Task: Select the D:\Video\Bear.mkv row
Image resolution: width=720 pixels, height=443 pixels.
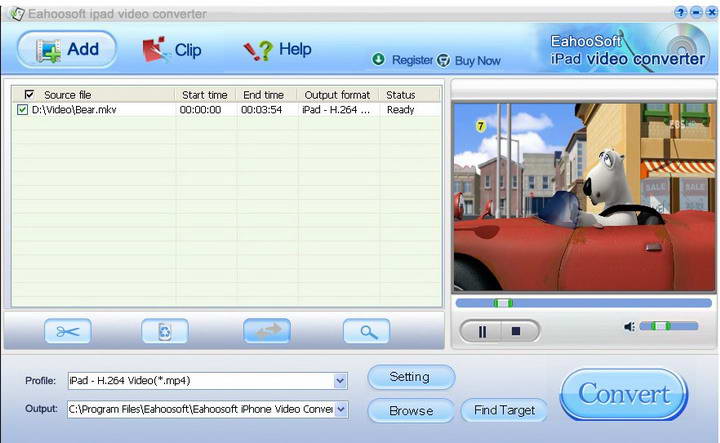Action: [226, 109]
